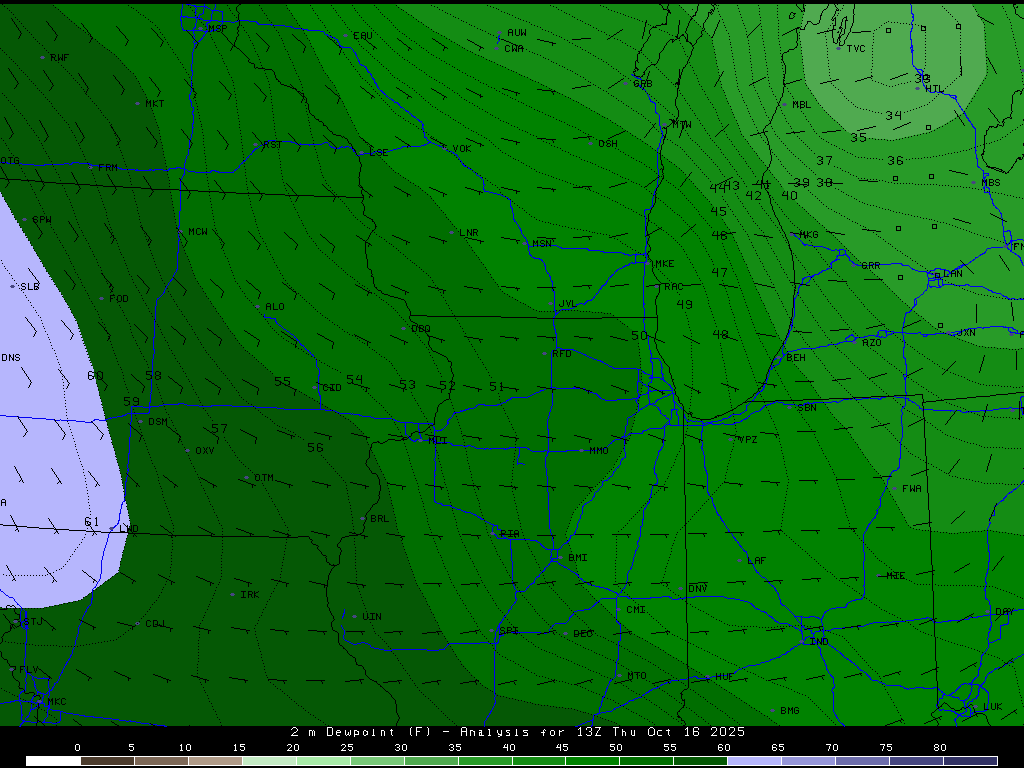Click the IRK station label
Viewport: 1024px width, 768px height.
tap(249, 594)
